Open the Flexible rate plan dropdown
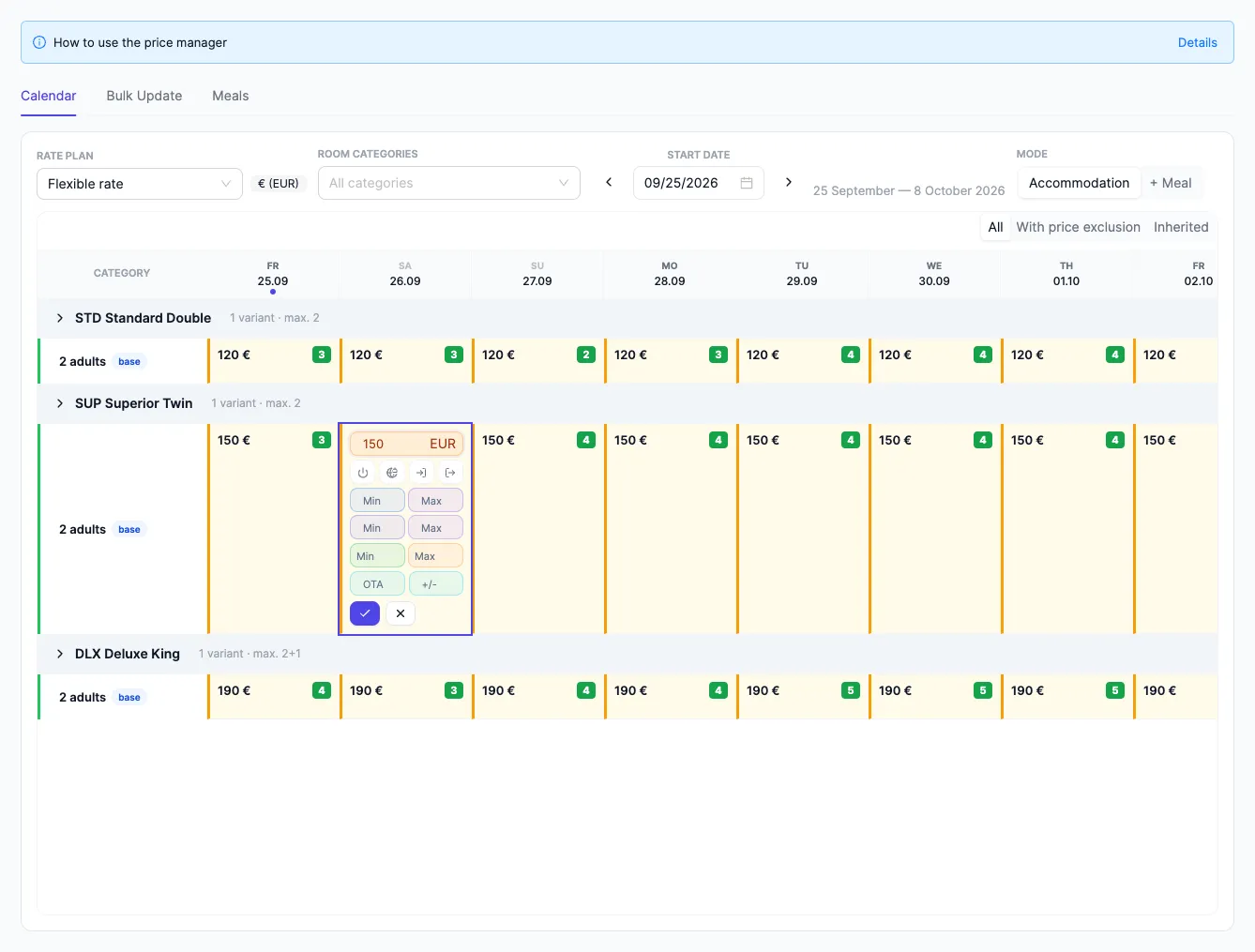Viewport: 1255px width, 952px height. click(140, 184)
